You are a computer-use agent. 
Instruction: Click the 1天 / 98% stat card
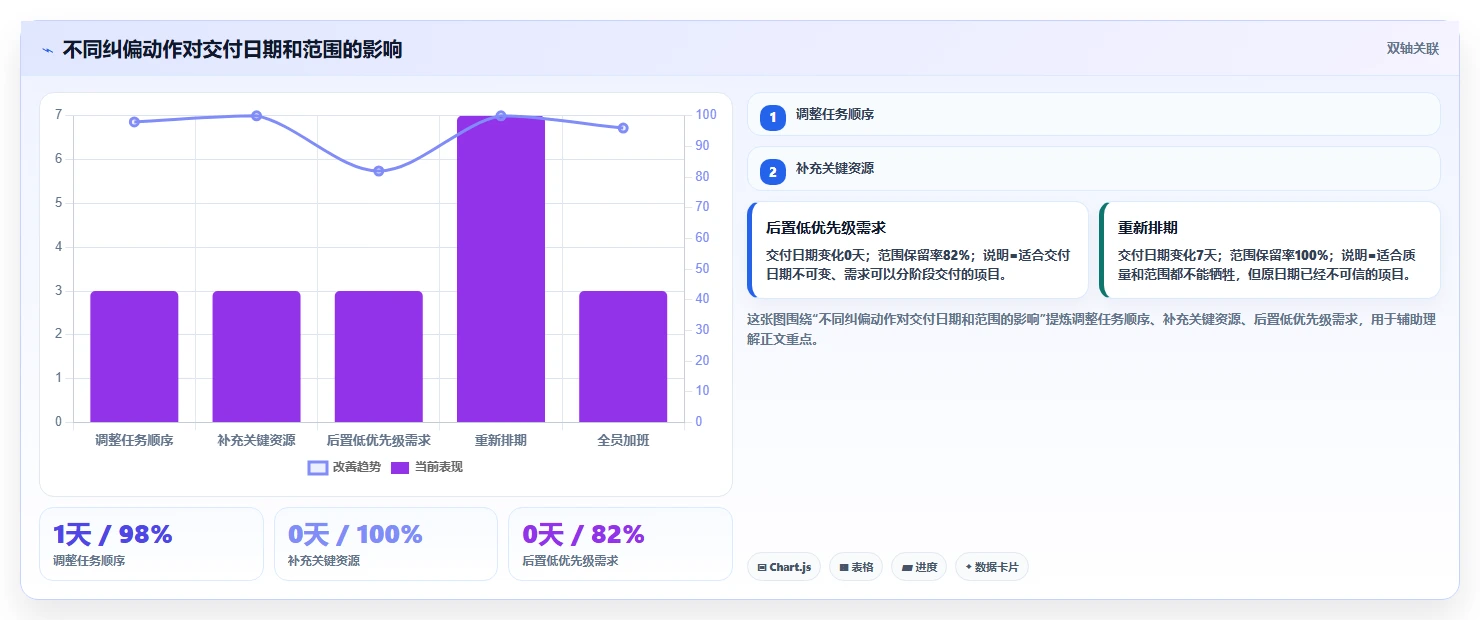pos(151,544)
